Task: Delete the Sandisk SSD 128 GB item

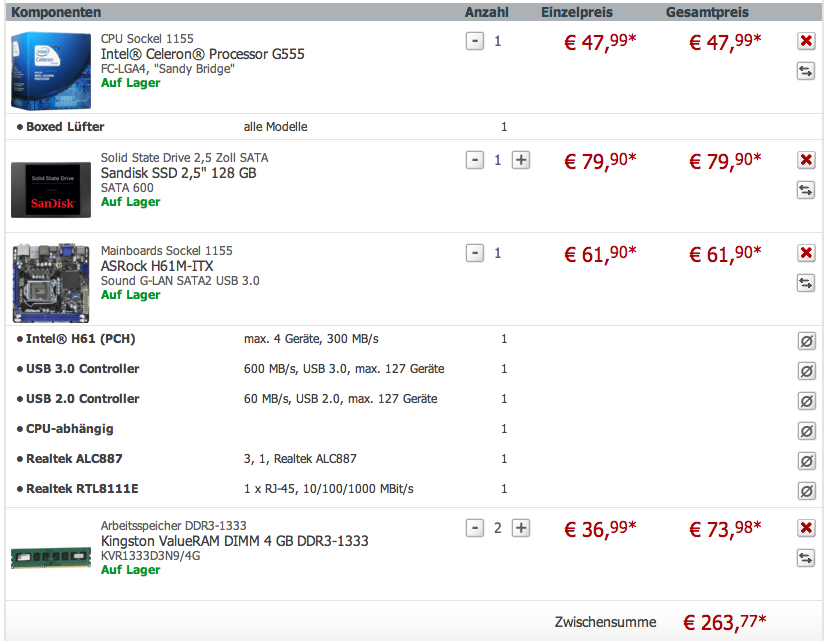Action: coord(806,160)
